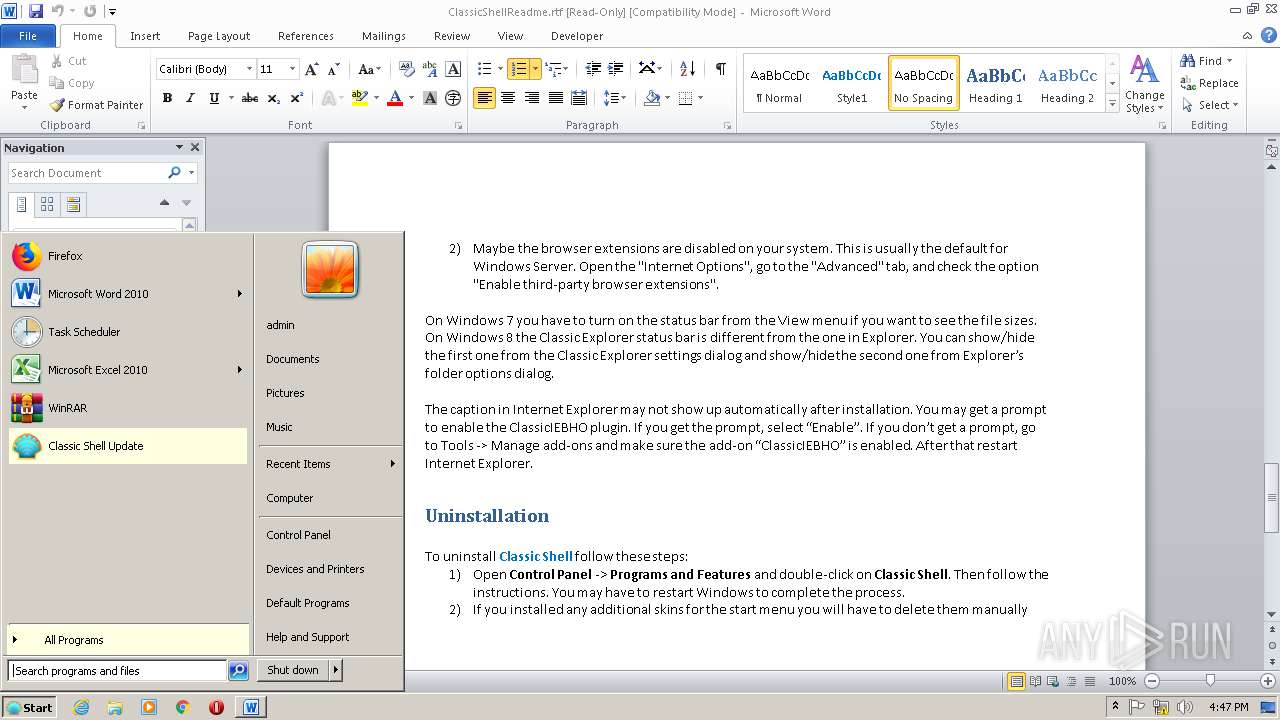Screen dimensions: 1280x720
Task: Toggle bold formatting
Action: [x=167, y=98]
